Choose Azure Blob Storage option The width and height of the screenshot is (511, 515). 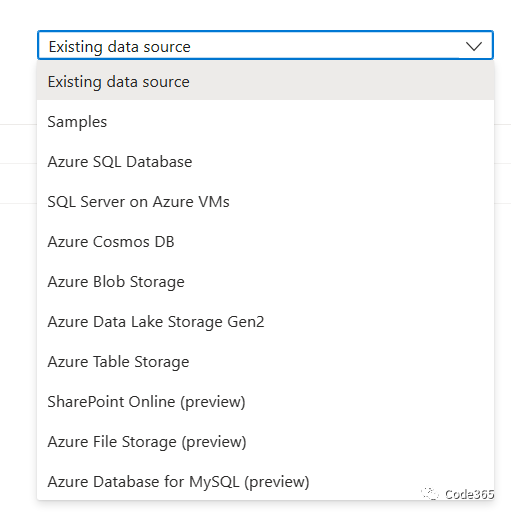tap(265, 282)
